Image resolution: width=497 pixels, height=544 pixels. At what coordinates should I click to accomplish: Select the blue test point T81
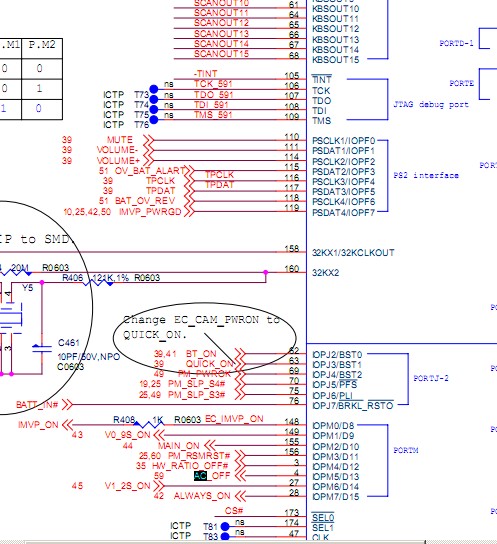coord(225,526)
